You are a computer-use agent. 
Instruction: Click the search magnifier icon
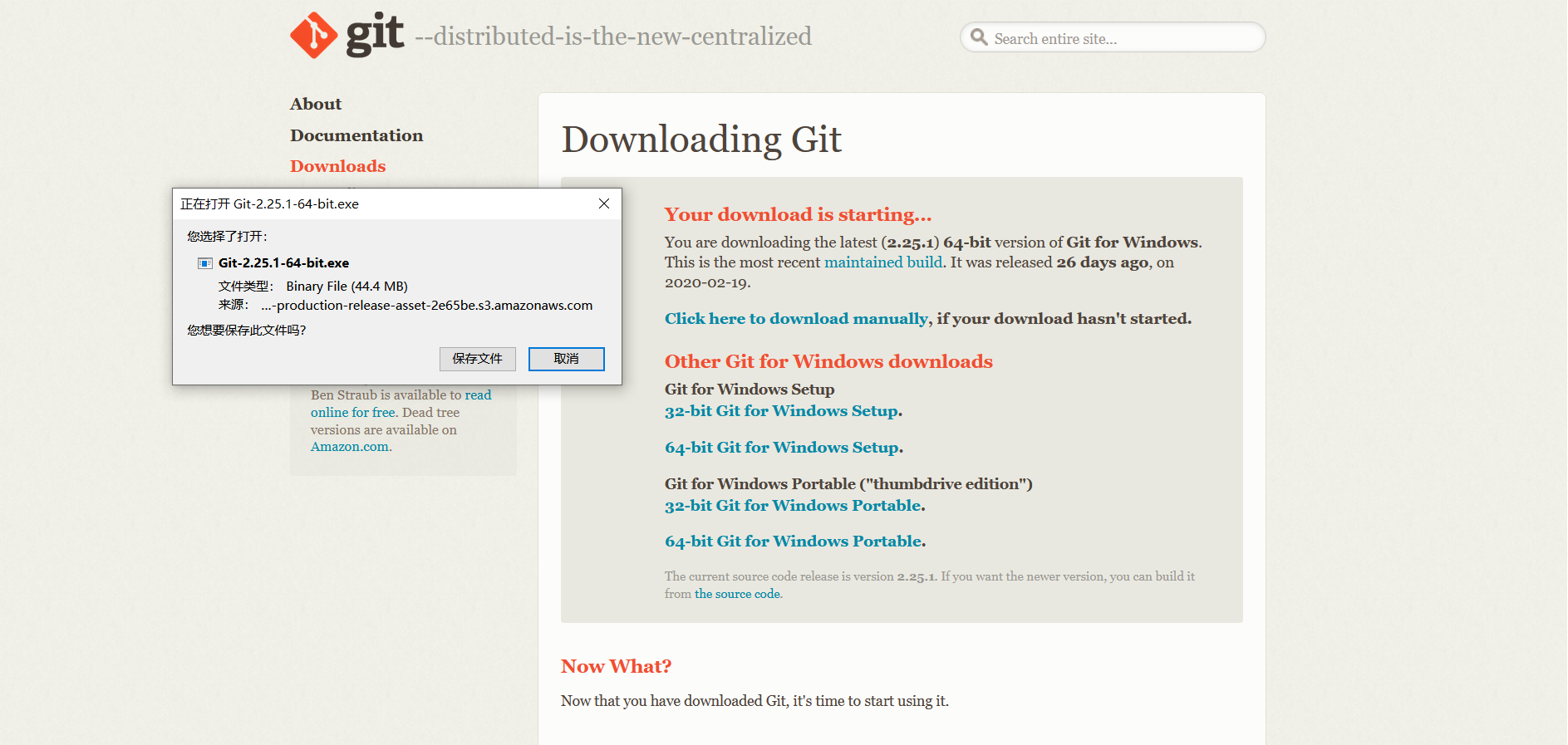click(x=979, y=37)
